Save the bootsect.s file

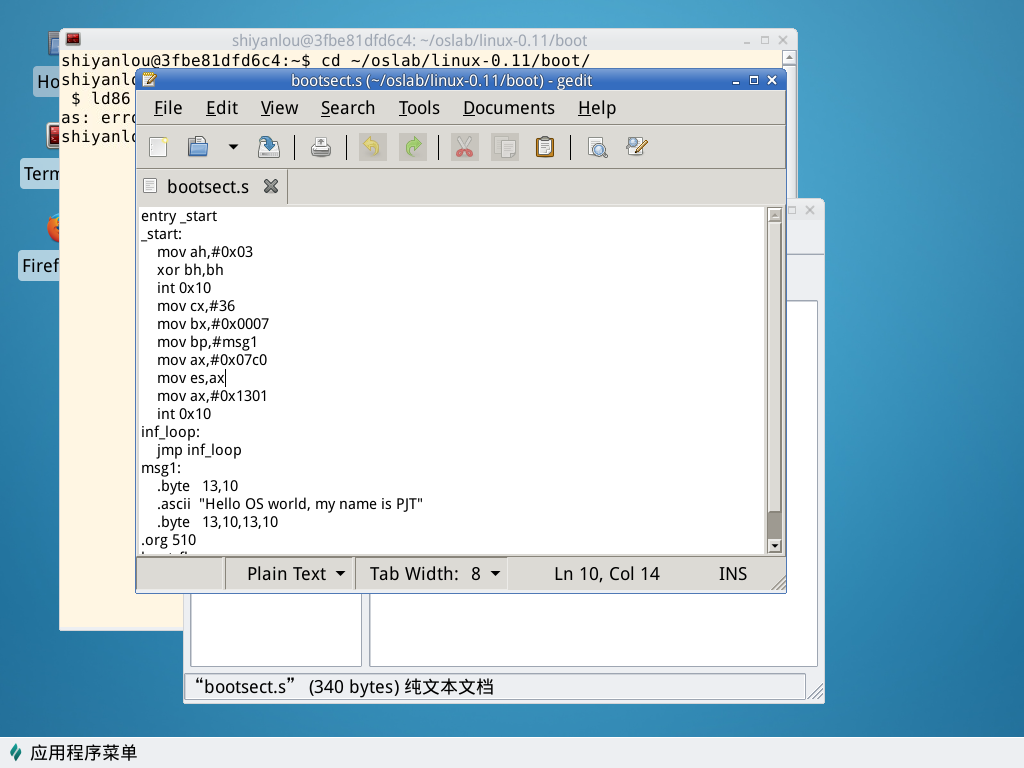coord(269,147)
